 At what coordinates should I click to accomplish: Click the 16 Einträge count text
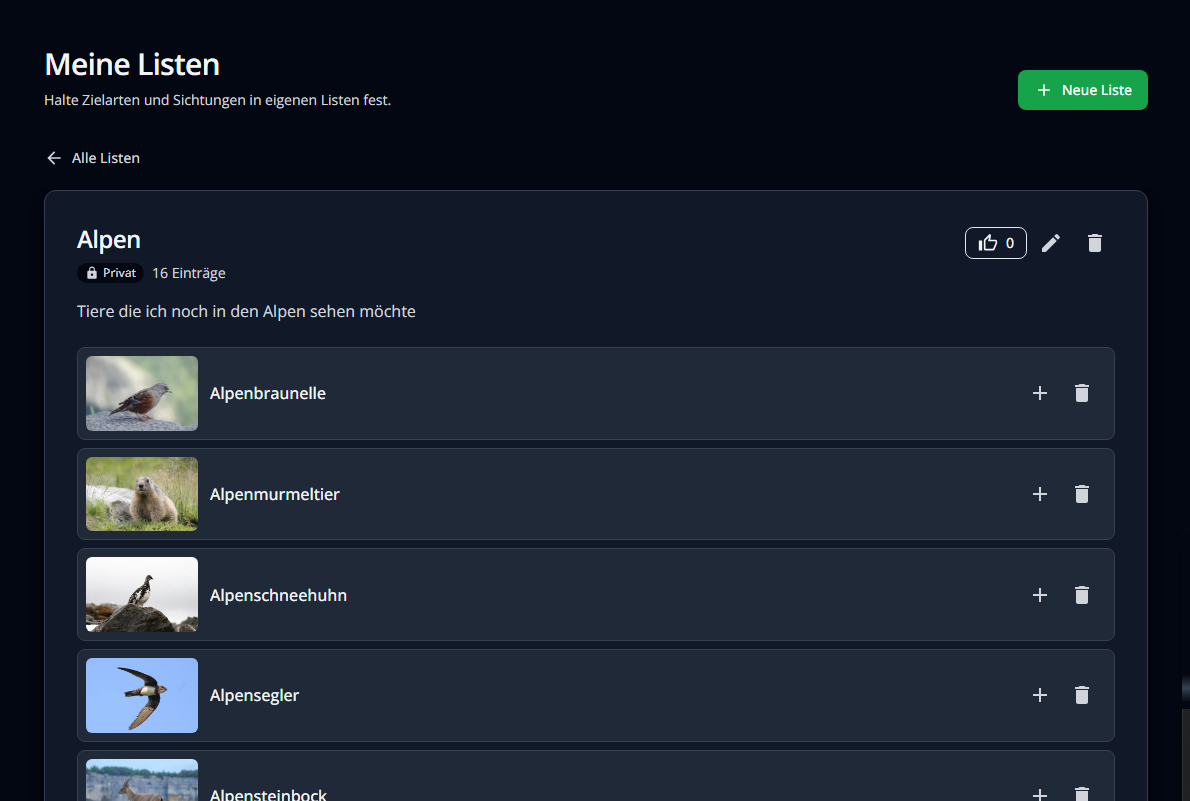click(189, 273)
